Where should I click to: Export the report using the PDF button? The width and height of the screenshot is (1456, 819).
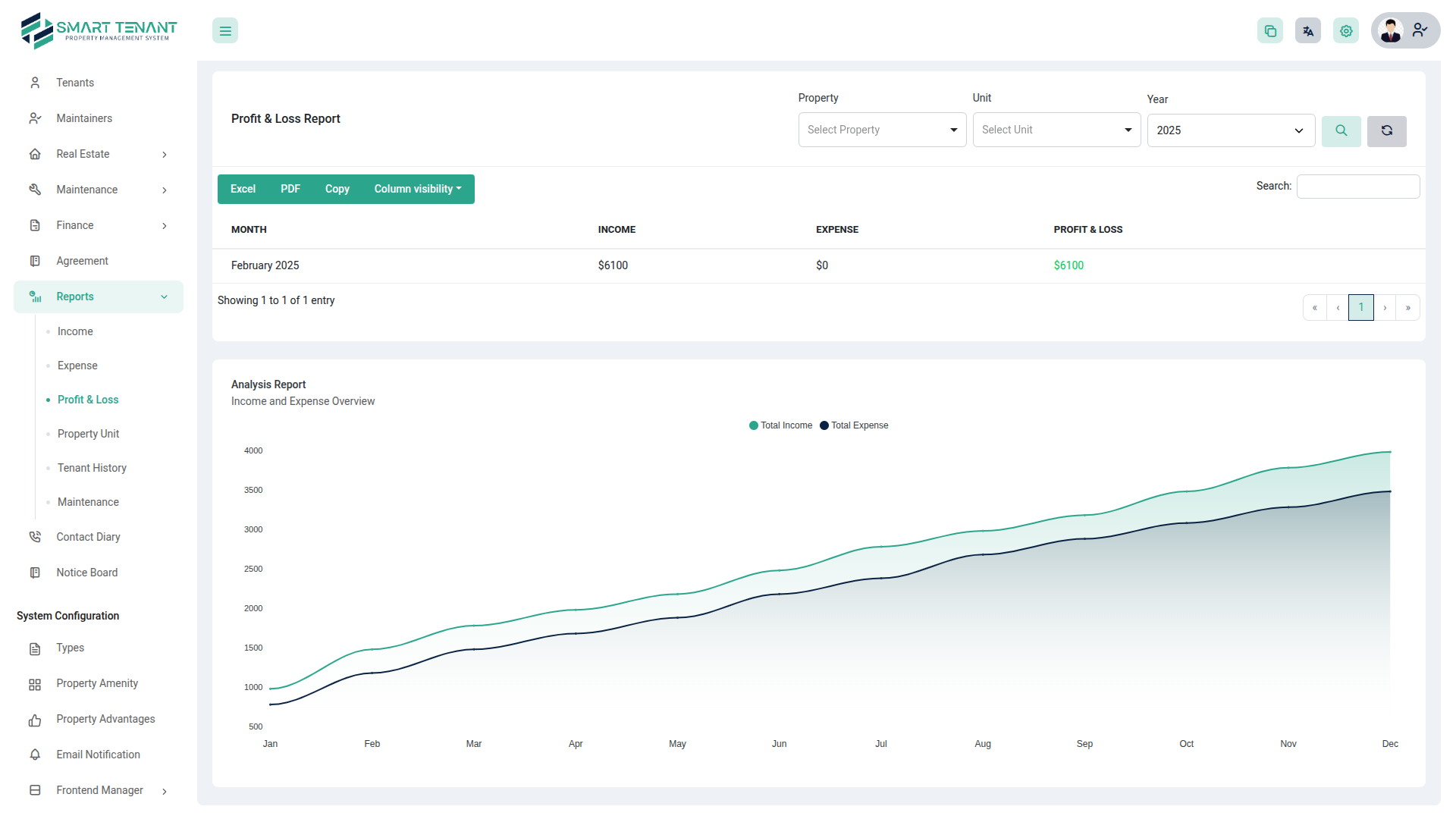(290, 189)
